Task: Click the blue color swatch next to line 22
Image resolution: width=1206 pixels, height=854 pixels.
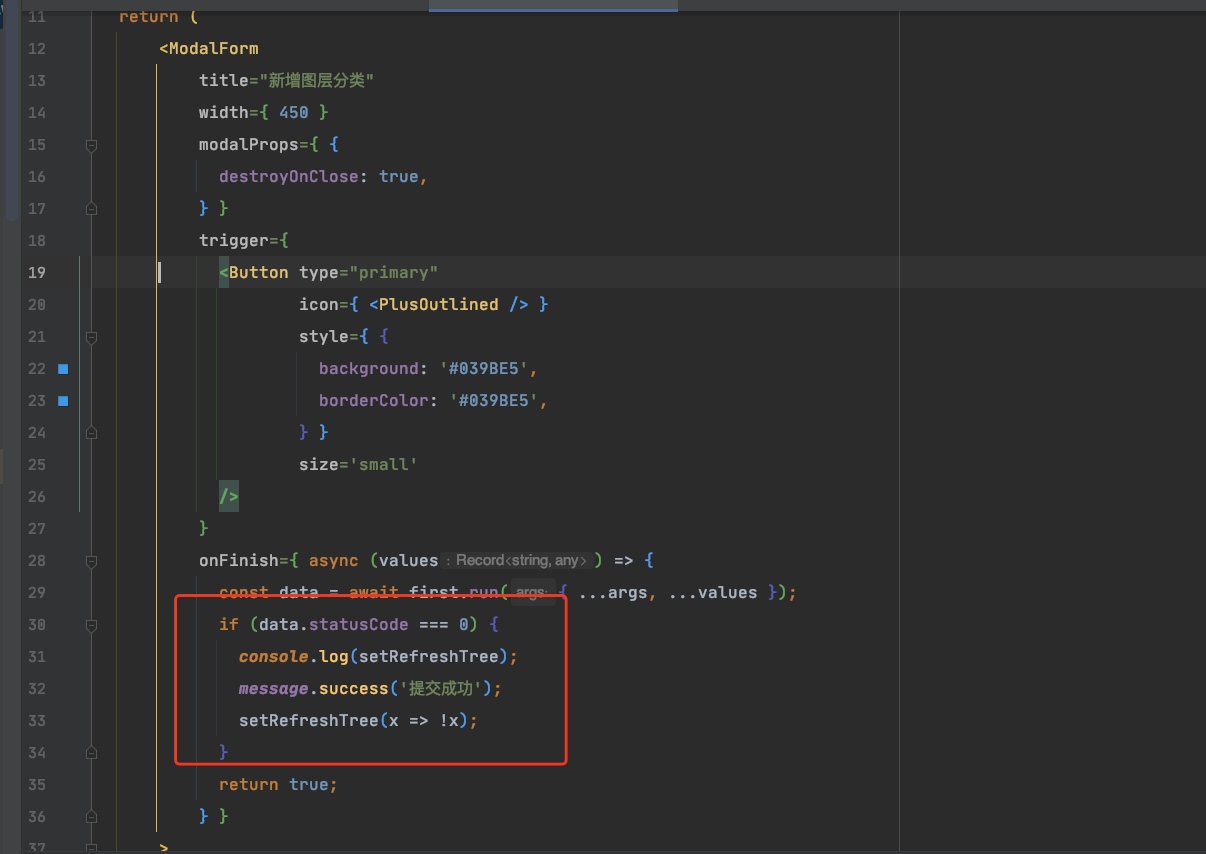Action: pyautogui.click(x=62, y=368)
